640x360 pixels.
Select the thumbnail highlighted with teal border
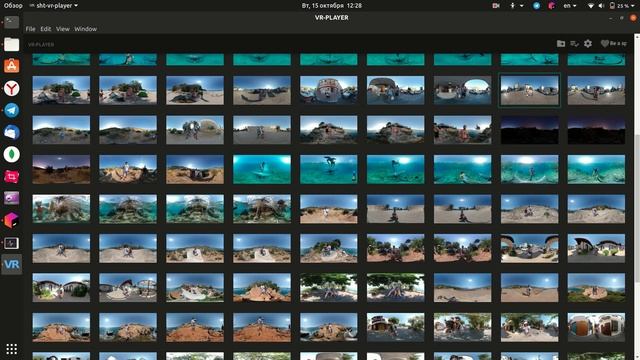click(529, 90)
